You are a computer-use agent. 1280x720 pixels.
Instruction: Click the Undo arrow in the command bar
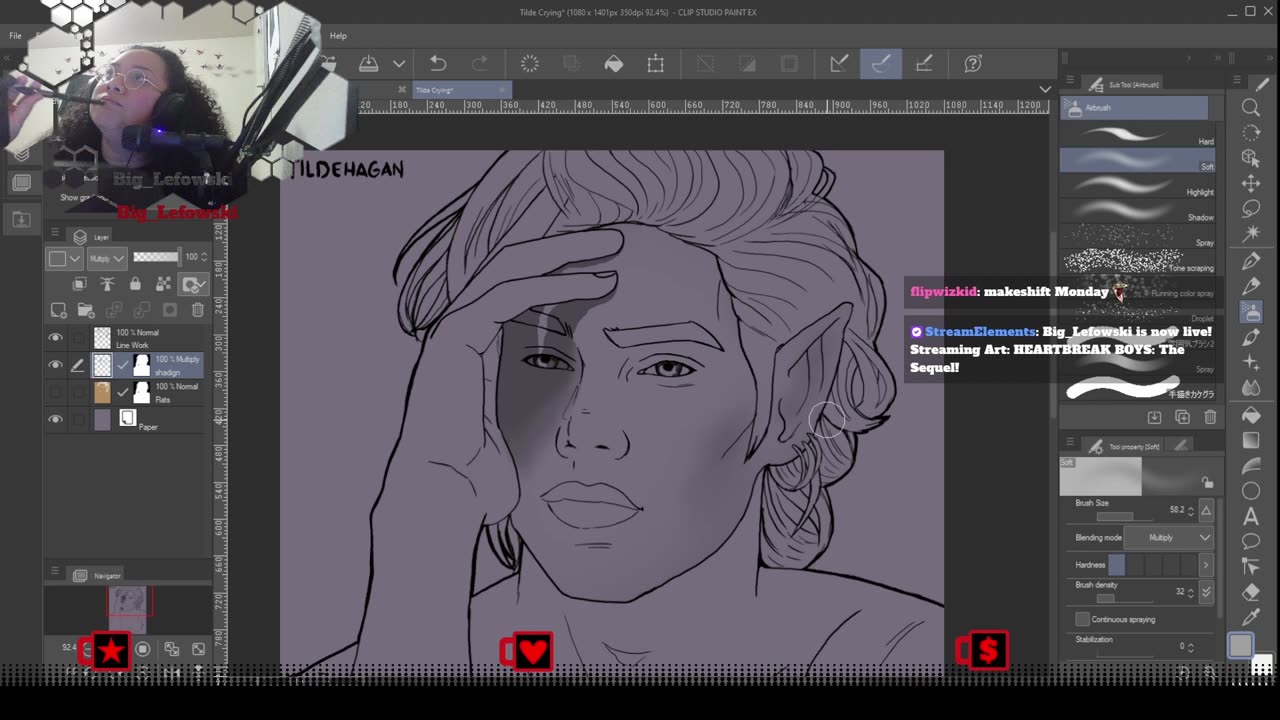438,64
